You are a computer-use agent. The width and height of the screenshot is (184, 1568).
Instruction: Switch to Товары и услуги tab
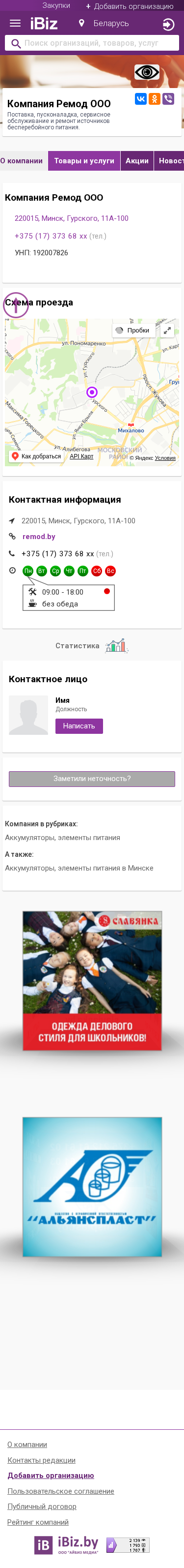[84, 161]
